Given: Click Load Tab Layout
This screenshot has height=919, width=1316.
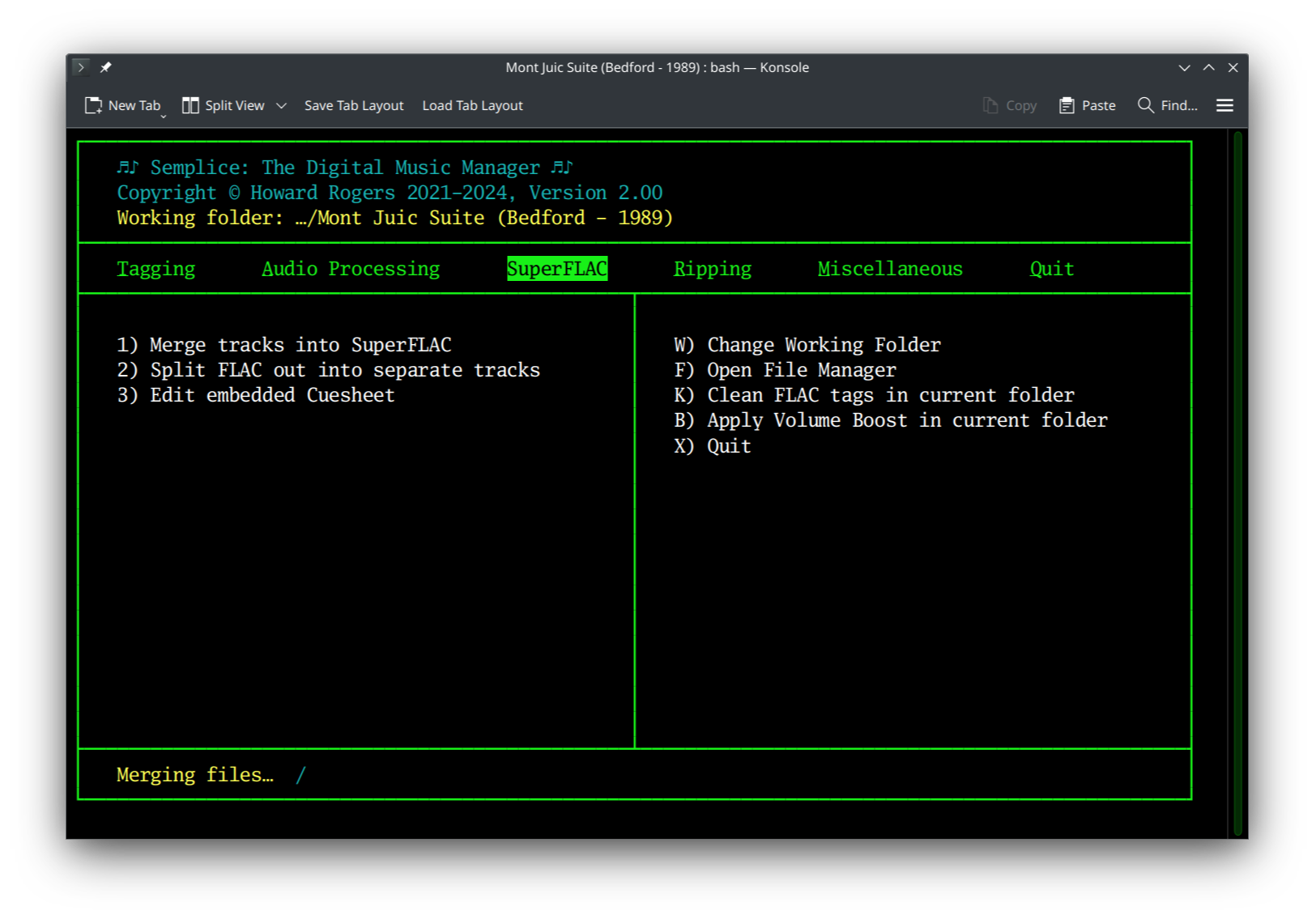Looking at the screenshot, I should [472, 104].
